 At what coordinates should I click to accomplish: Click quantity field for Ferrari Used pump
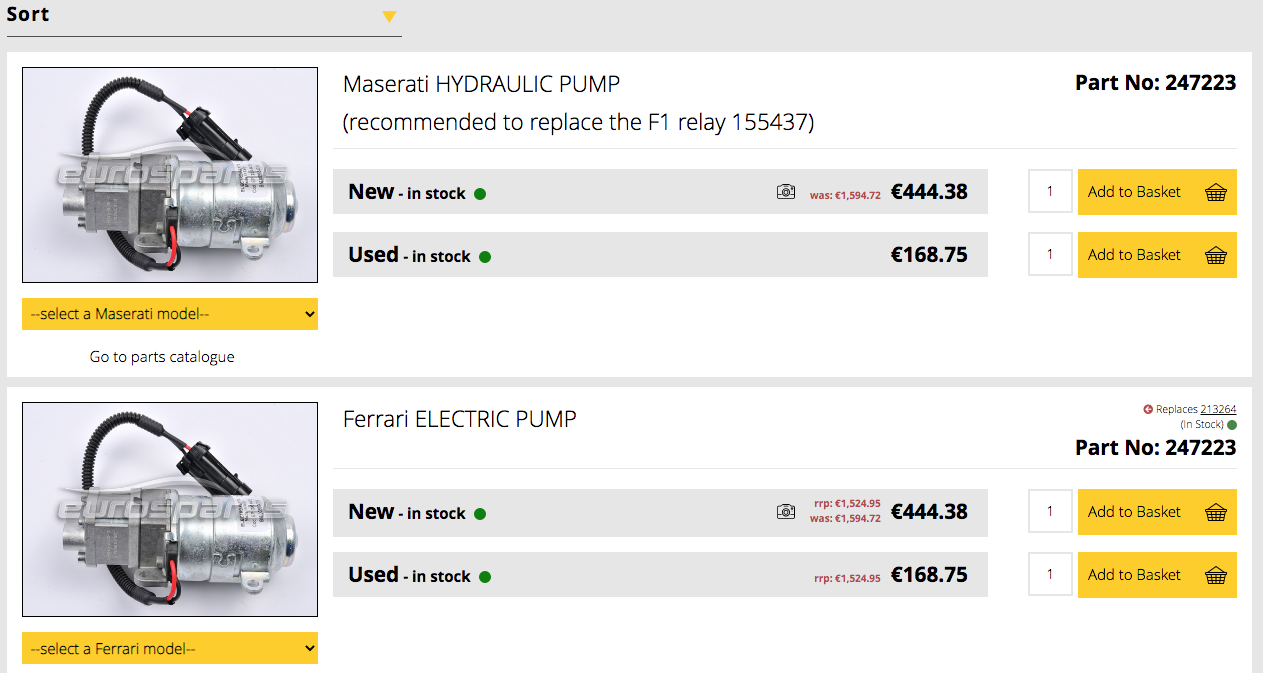[x=1050, y=575]
